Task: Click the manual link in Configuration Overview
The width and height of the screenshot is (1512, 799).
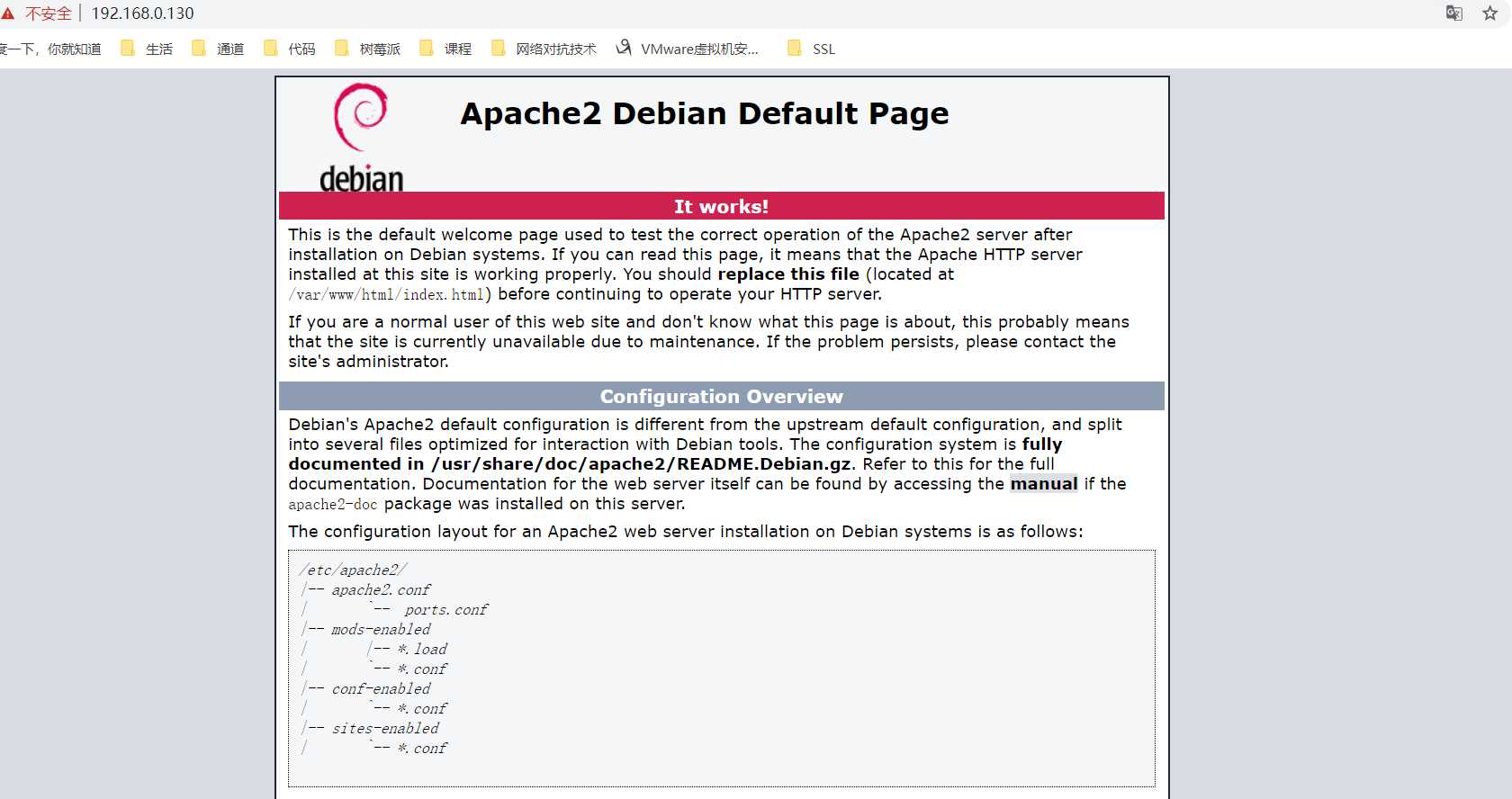Action: pyautogui.click(x=1044, y=484)
